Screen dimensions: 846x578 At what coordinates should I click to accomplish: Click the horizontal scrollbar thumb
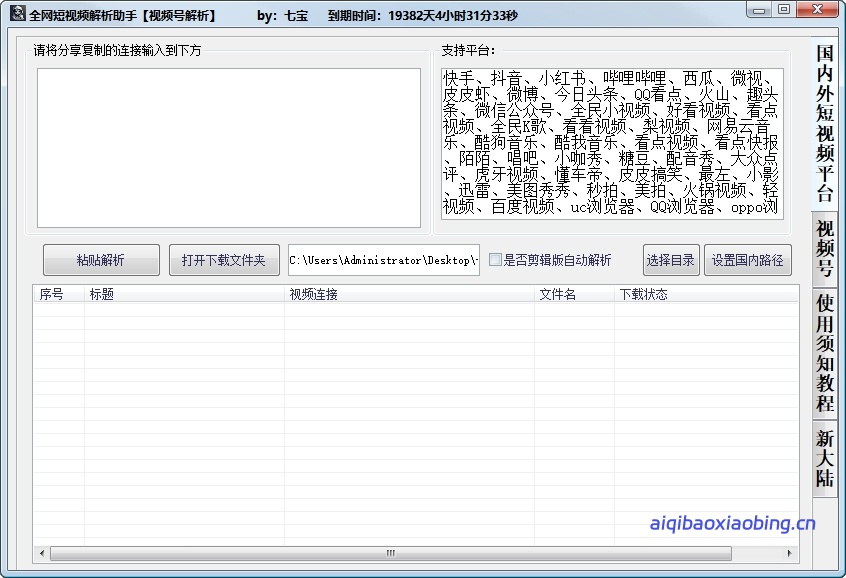click(x=391, y=553)
